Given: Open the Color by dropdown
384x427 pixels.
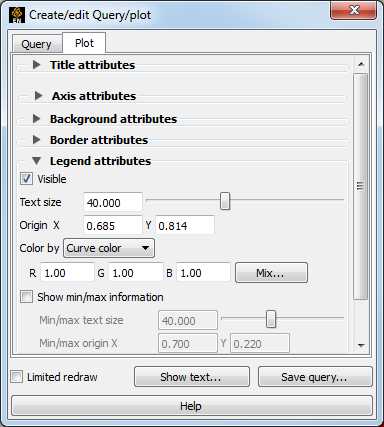Looking at the screenshot, I should click(x=109, y=248).
